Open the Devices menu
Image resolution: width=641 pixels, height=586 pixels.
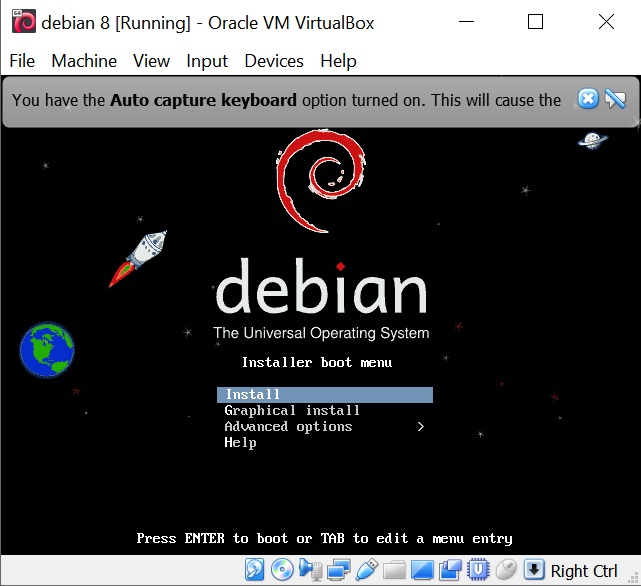[274, 61]
